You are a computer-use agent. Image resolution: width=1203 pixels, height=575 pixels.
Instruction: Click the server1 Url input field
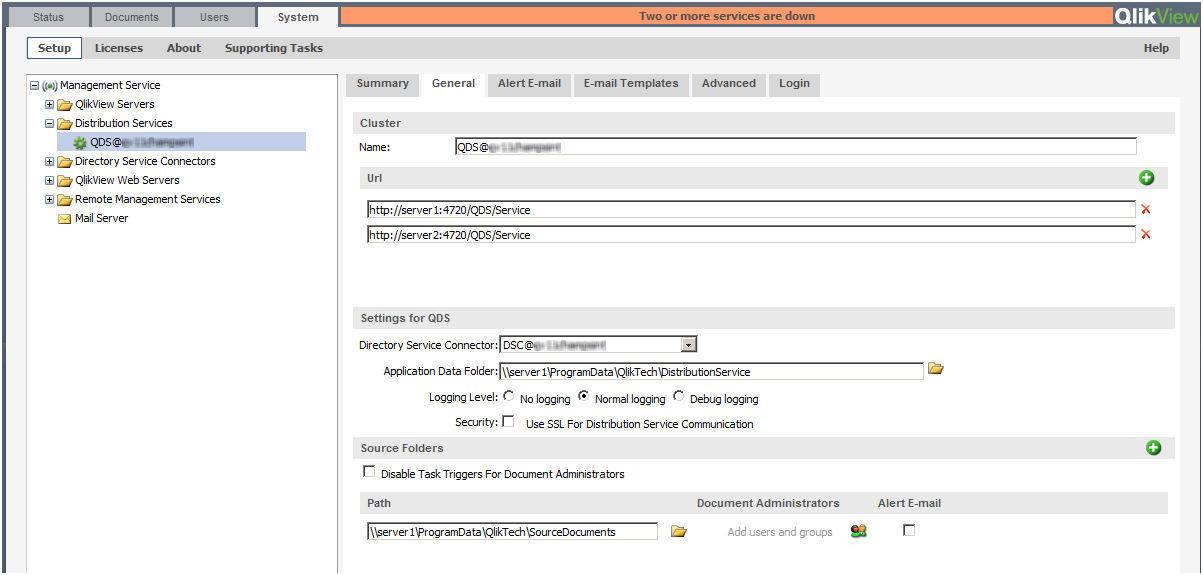pos(751,210)
